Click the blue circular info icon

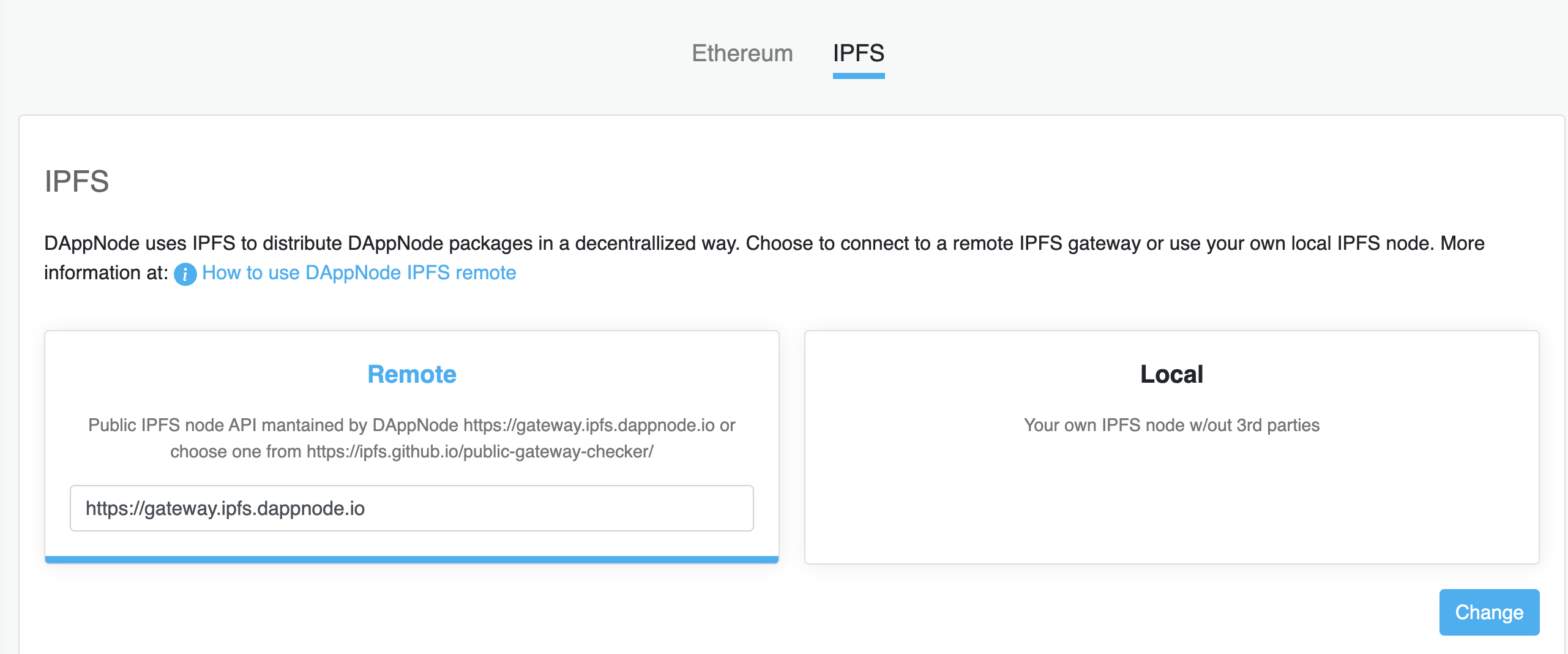(x=185, y=274)
